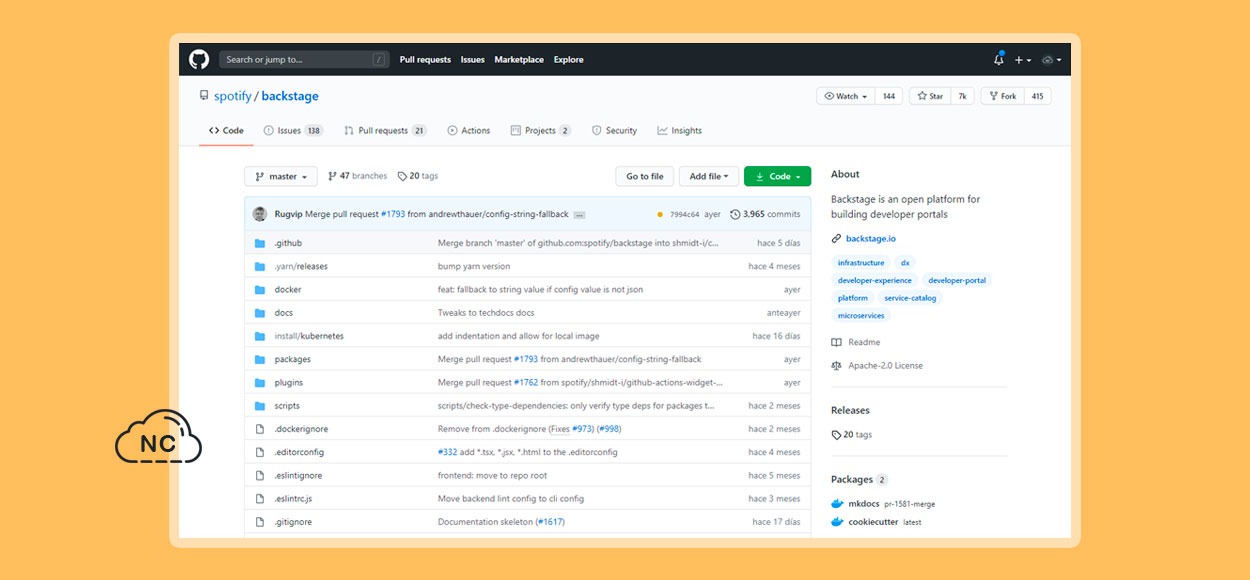Open the install/kubernetes folder
Screen dimensions: 1250x580
(x=309, y=336)
